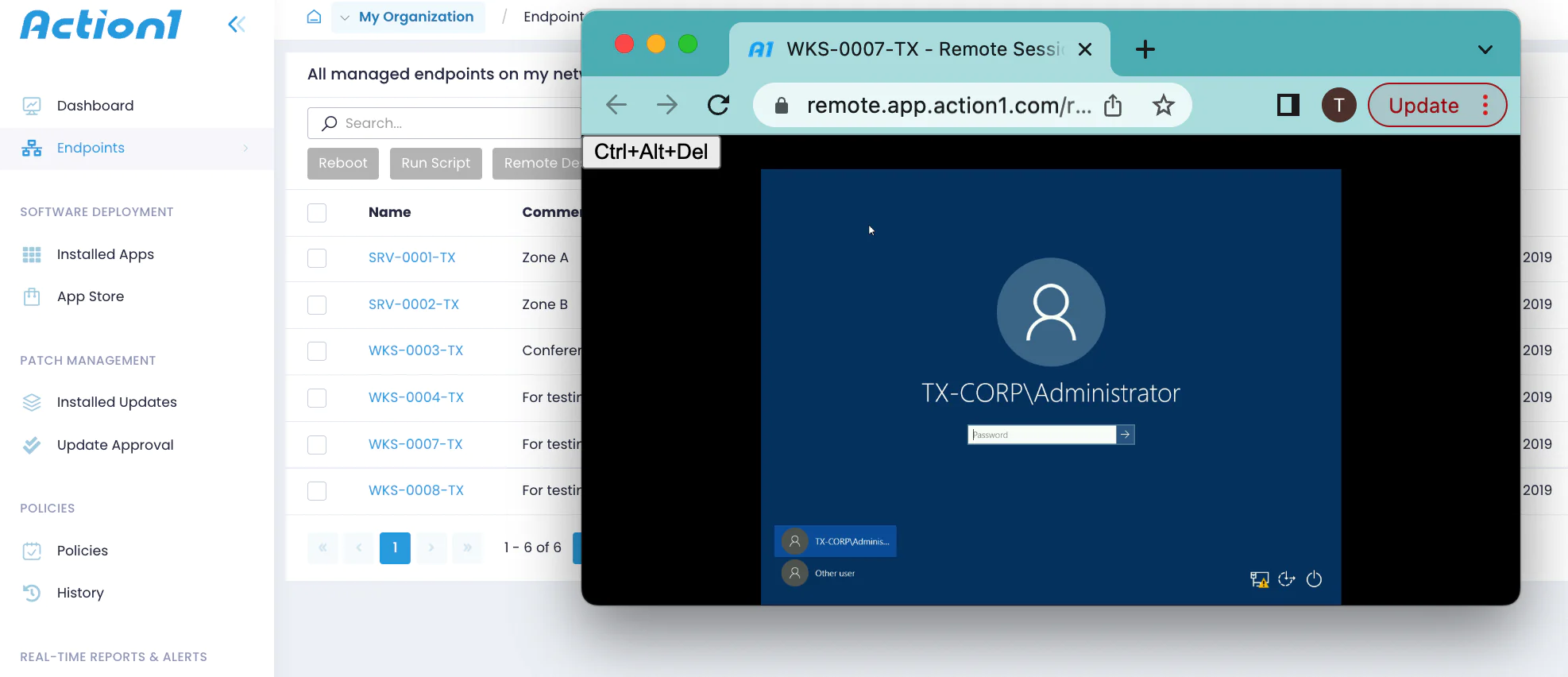Open Installed Updates in sidebar
Screen dimensions: 1568x677
[x=117, y=402]
